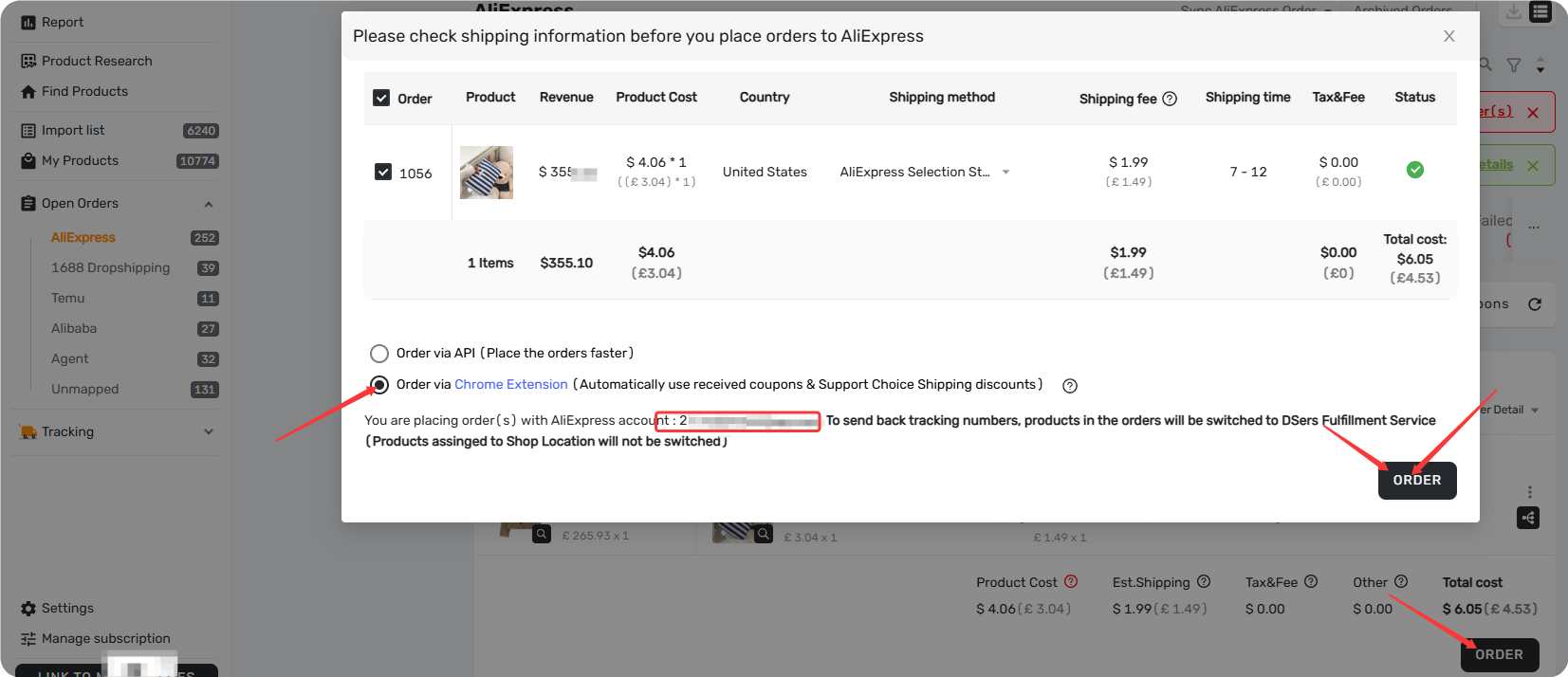Select Order via Chrome Extension radio option
The image size is (1568, 677).
379,385
